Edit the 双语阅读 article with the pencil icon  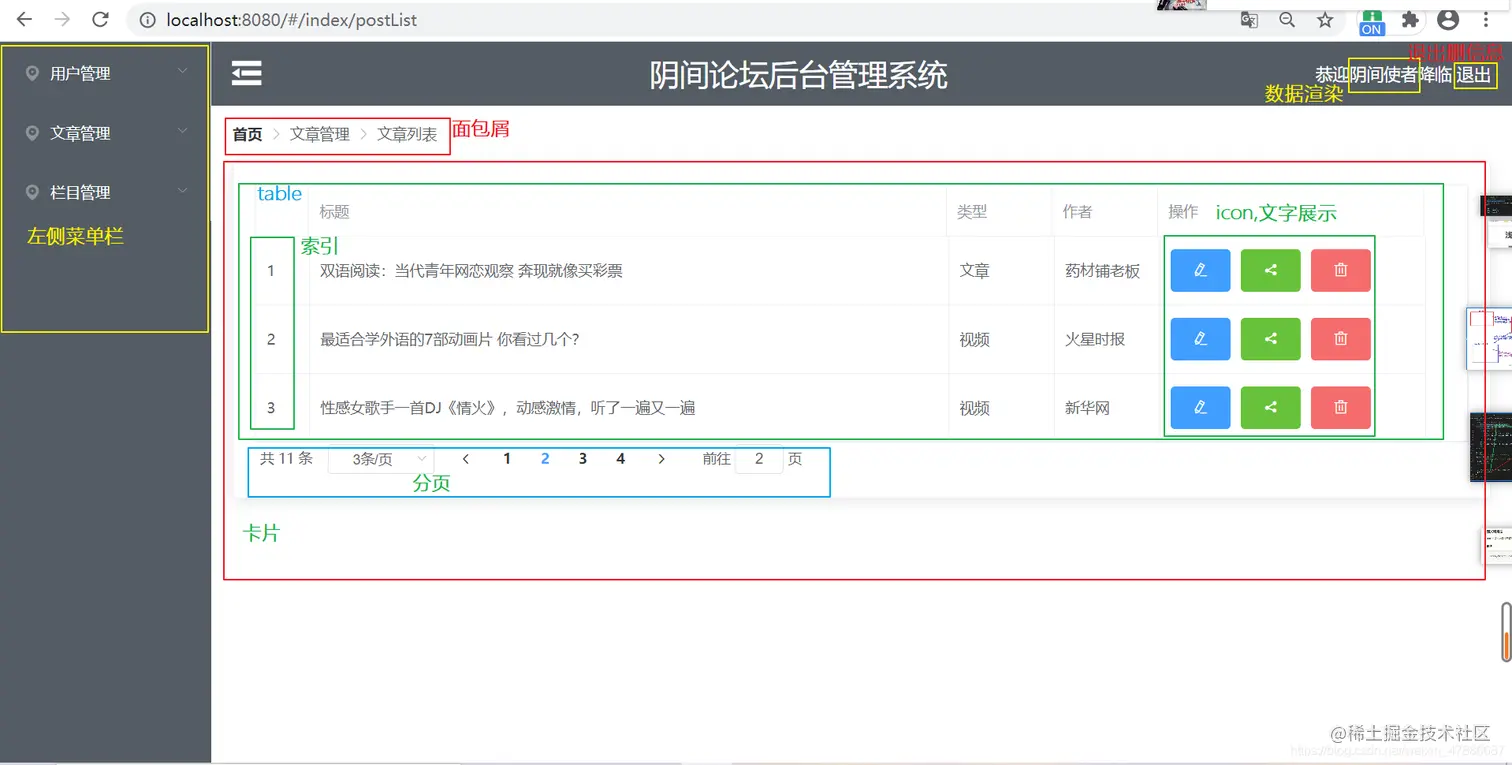1199,270
